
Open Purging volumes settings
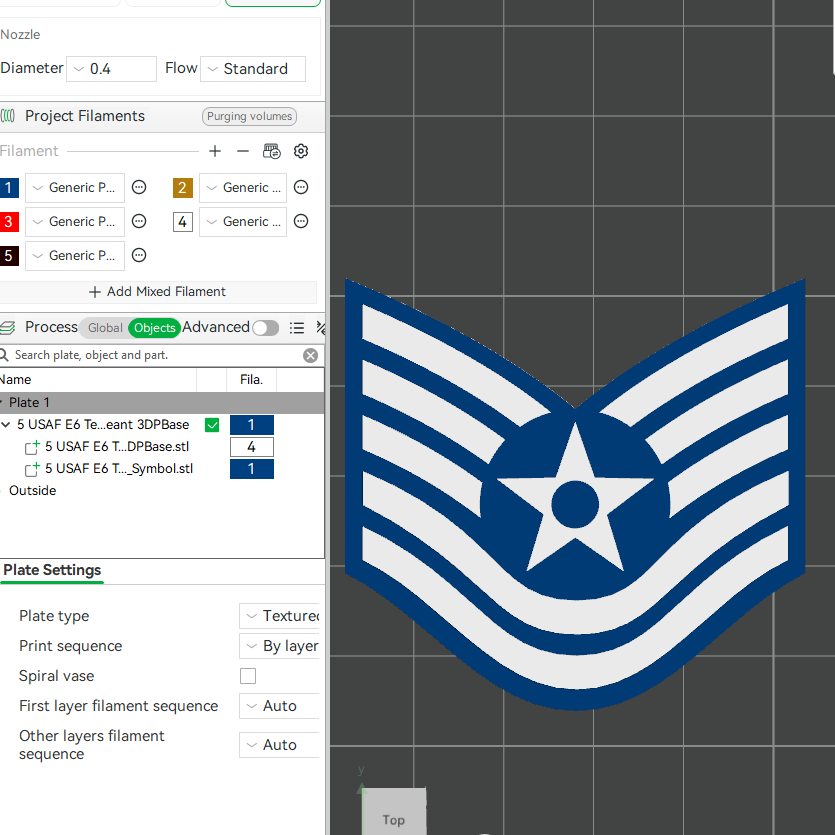(x=249, y=116)
